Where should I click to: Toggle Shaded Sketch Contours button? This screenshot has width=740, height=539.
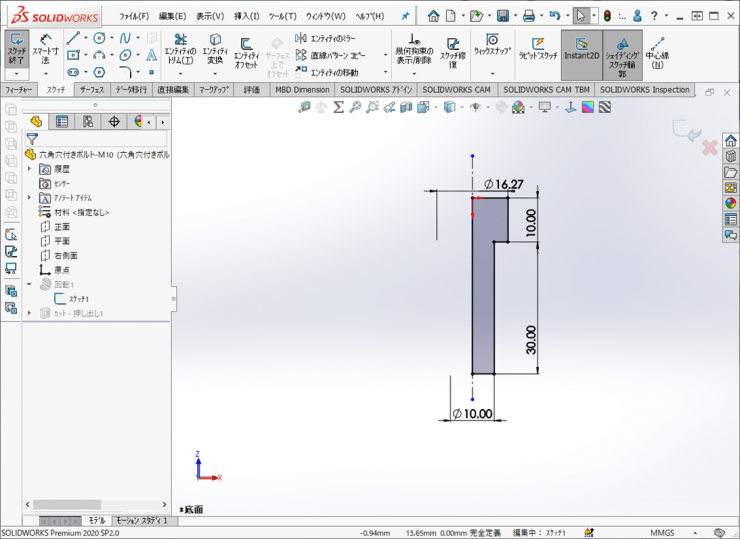[x=622, y=54]
